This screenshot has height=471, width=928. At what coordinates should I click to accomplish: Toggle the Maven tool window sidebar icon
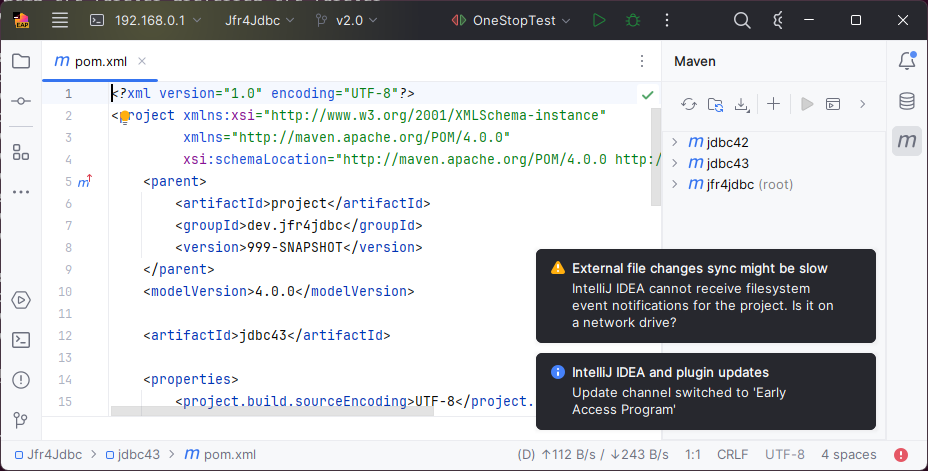pos(907,141)
